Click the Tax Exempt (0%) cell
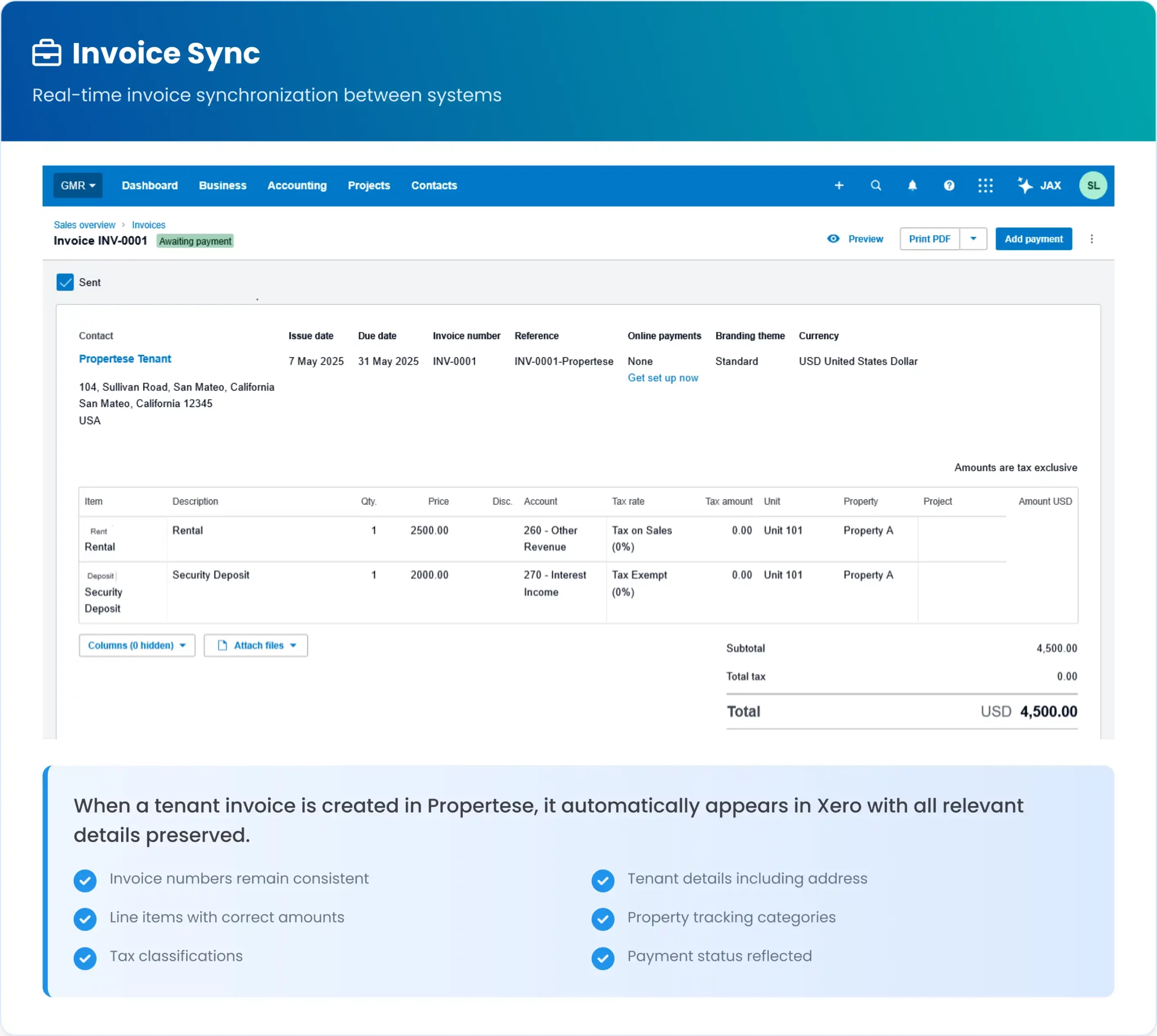This screenshot has width=1157, height=1036. (x=639, y=584)
